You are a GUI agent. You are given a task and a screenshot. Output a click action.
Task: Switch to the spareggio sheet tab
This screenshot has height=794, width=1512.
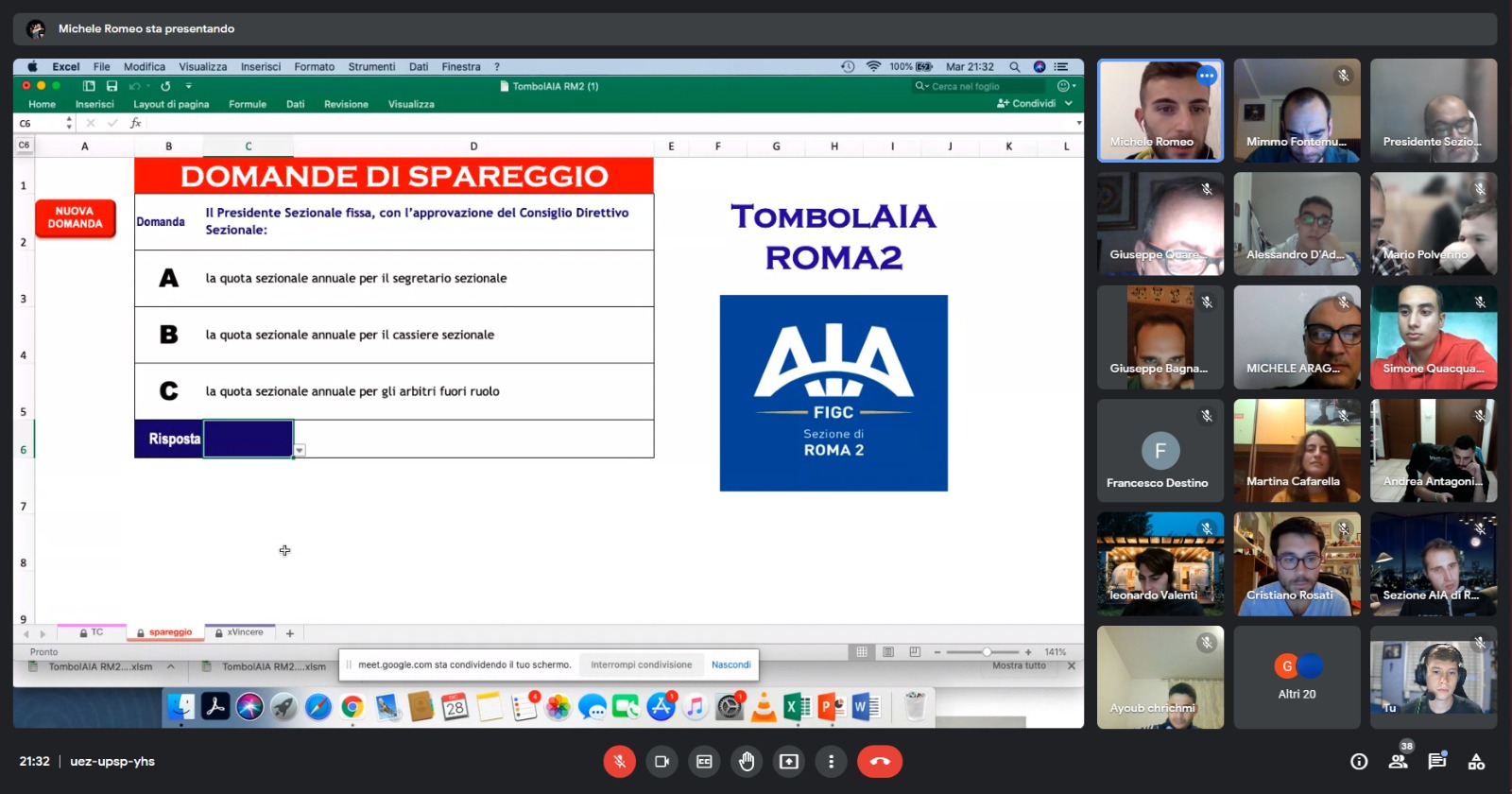[x=165, y=632]
